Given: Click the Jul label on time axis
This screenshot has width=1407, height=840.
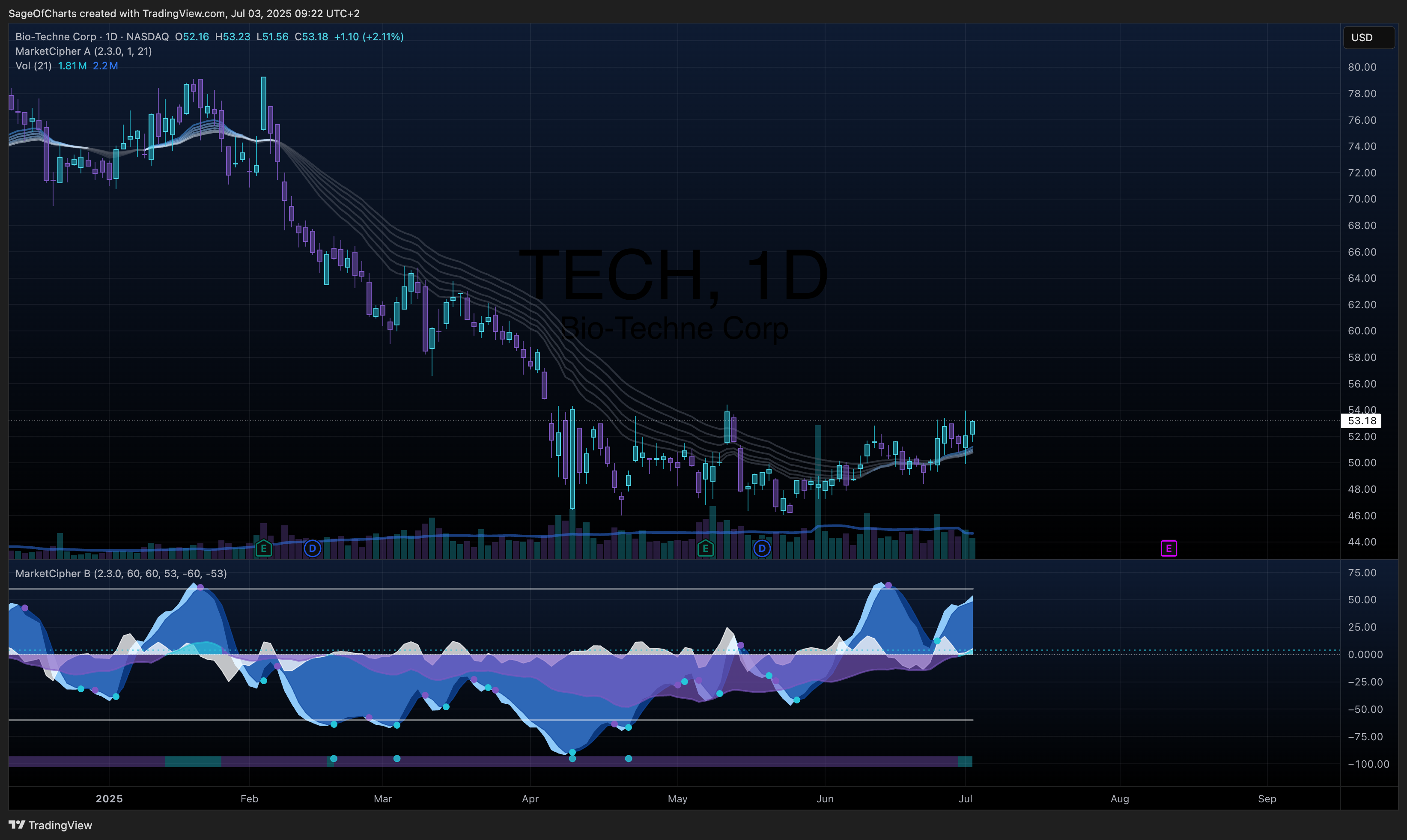Looking at the screenshot, I should [x=965, y=798].
